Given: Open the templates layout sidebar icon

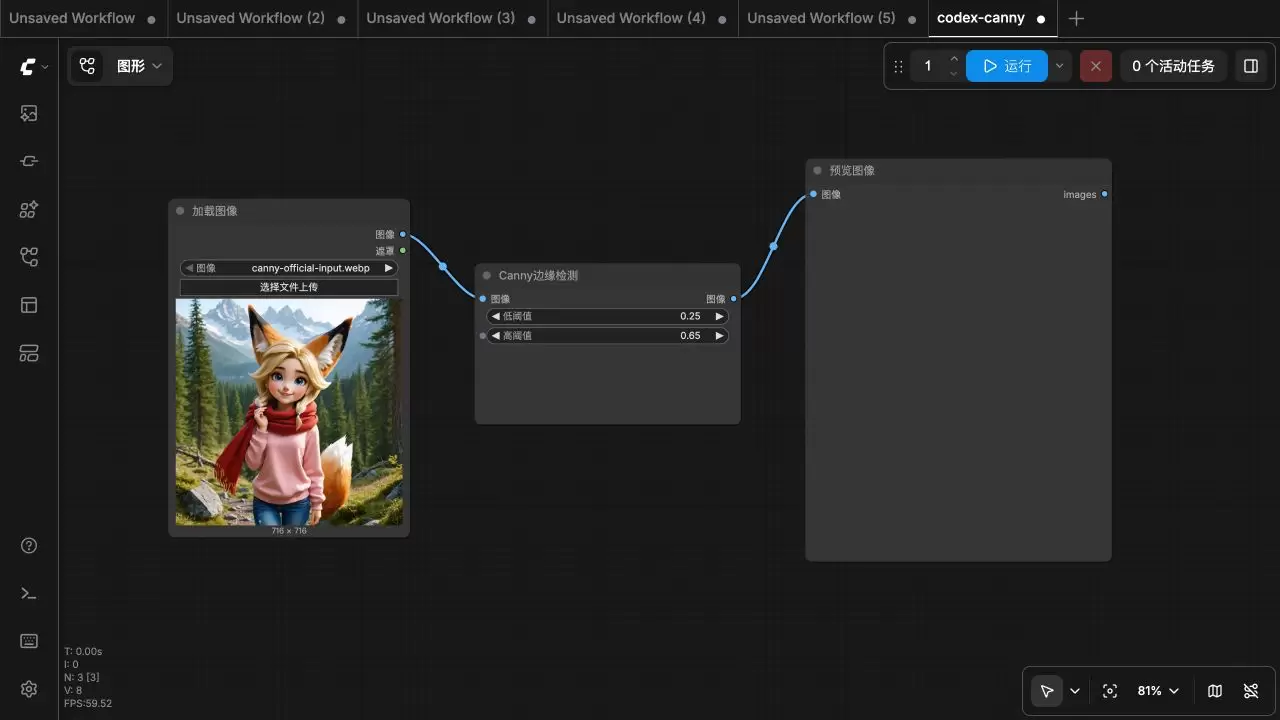Looking at the screenshot, I should 29,305.
